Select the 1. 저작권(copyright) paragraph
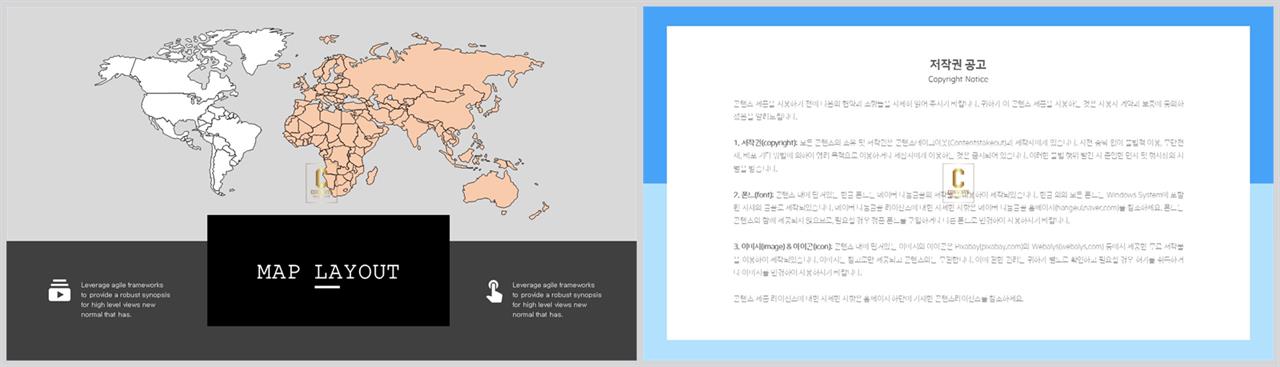This screenshot has width=1280, height=367. [x=958, y=157]
